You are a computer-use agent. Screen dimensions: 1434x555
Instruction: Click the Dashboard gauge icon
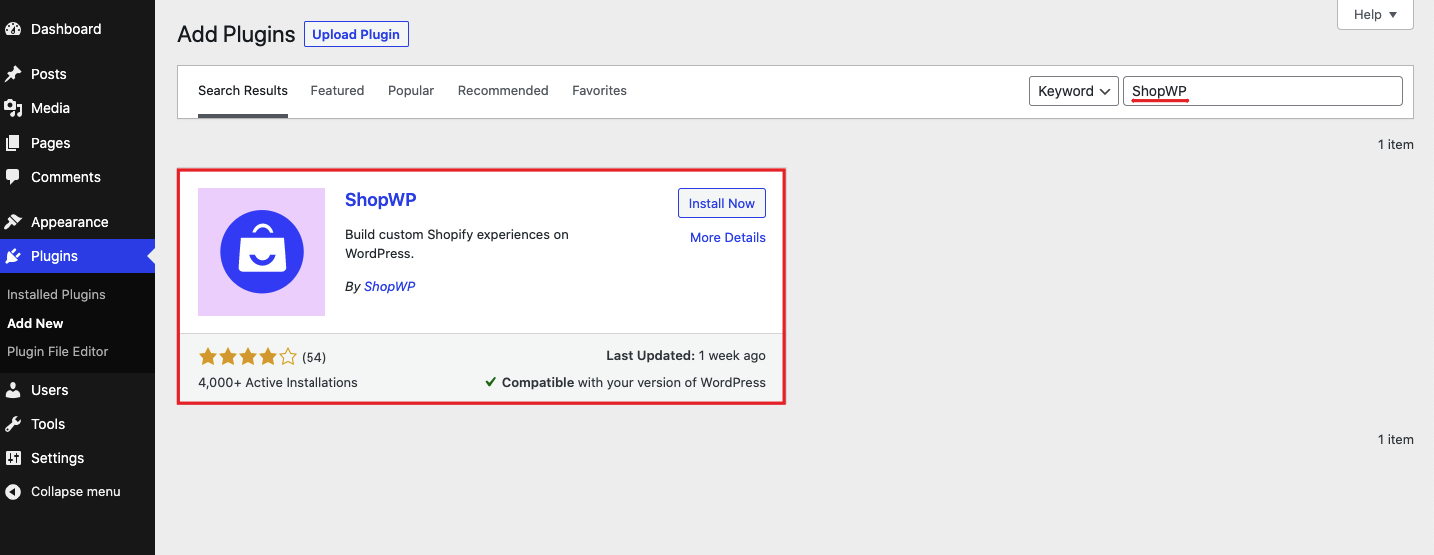coord(13,29)
